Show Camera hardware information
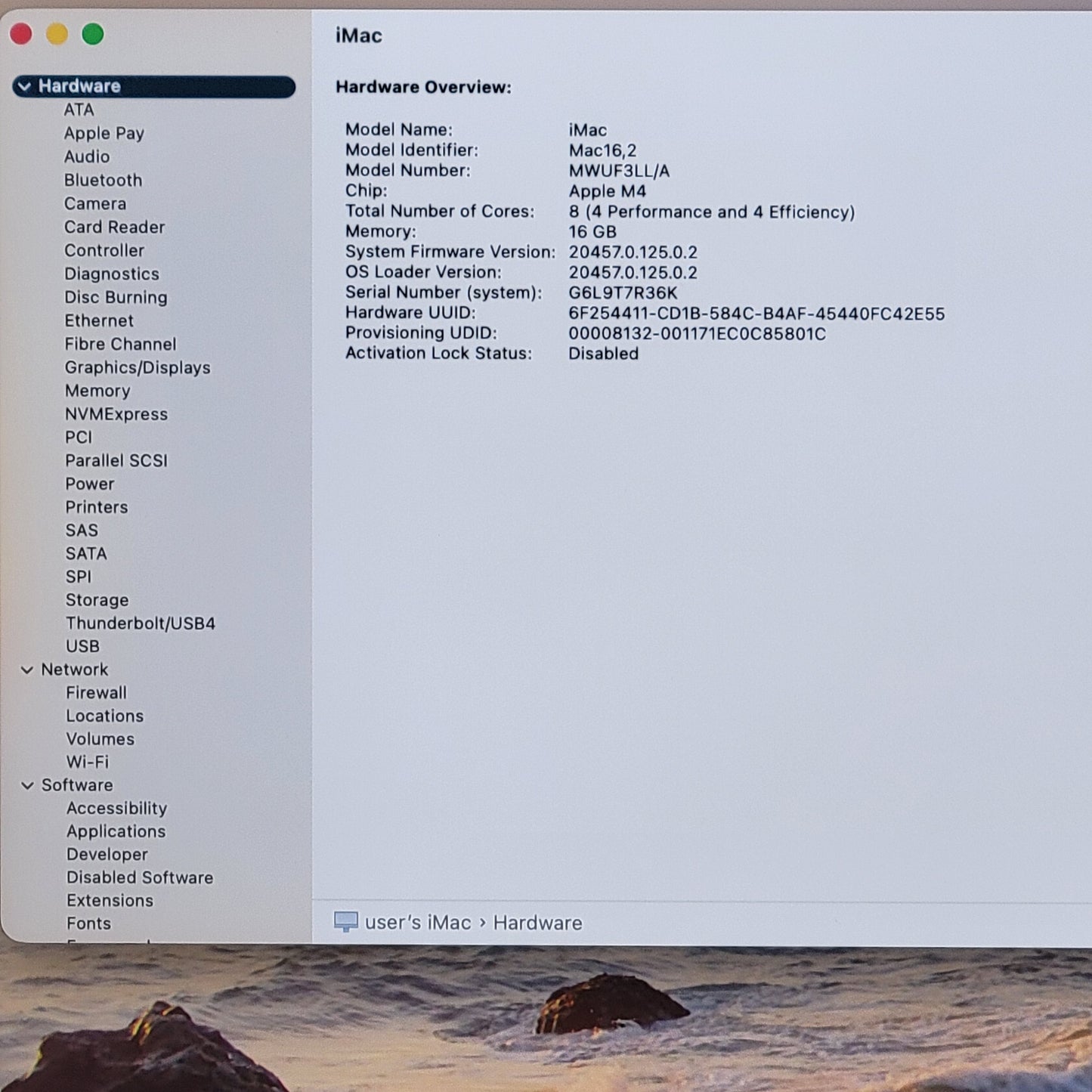The height and width of the screenshot is (1092, 1092). pyautogui.click(x=95, y=203)
